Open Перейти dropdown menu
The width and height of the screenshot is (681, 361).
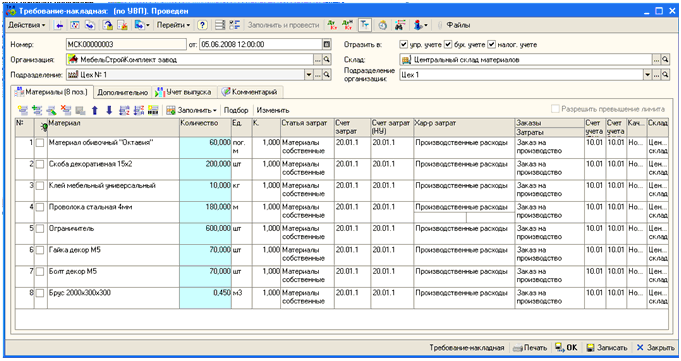(173, 25)
